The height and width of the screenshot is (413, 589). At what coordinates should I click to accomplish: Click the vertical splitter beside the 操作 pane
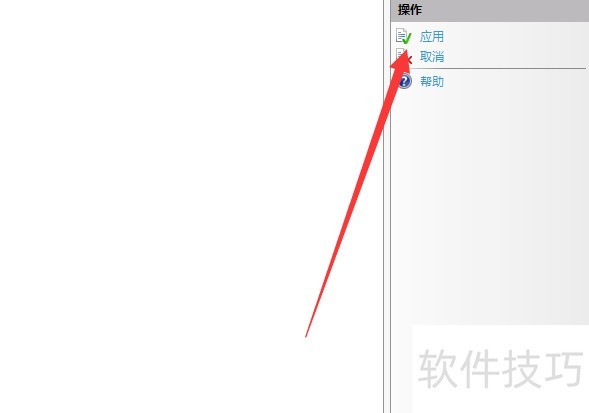click(x=387, y=207)
